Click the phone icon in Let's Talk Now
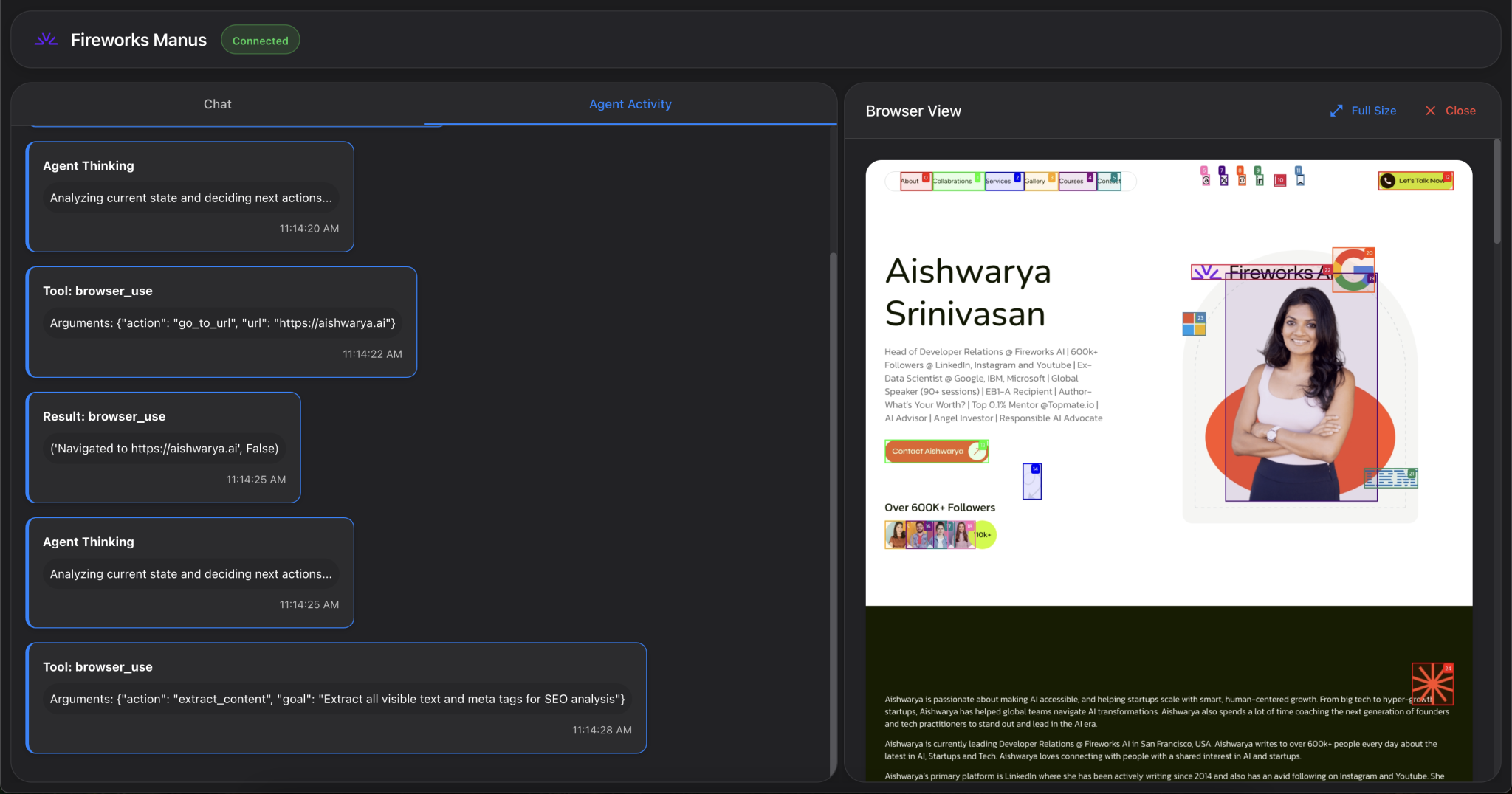The width and height of the screenshot is (1512, 794). [x=1388, y=181]
